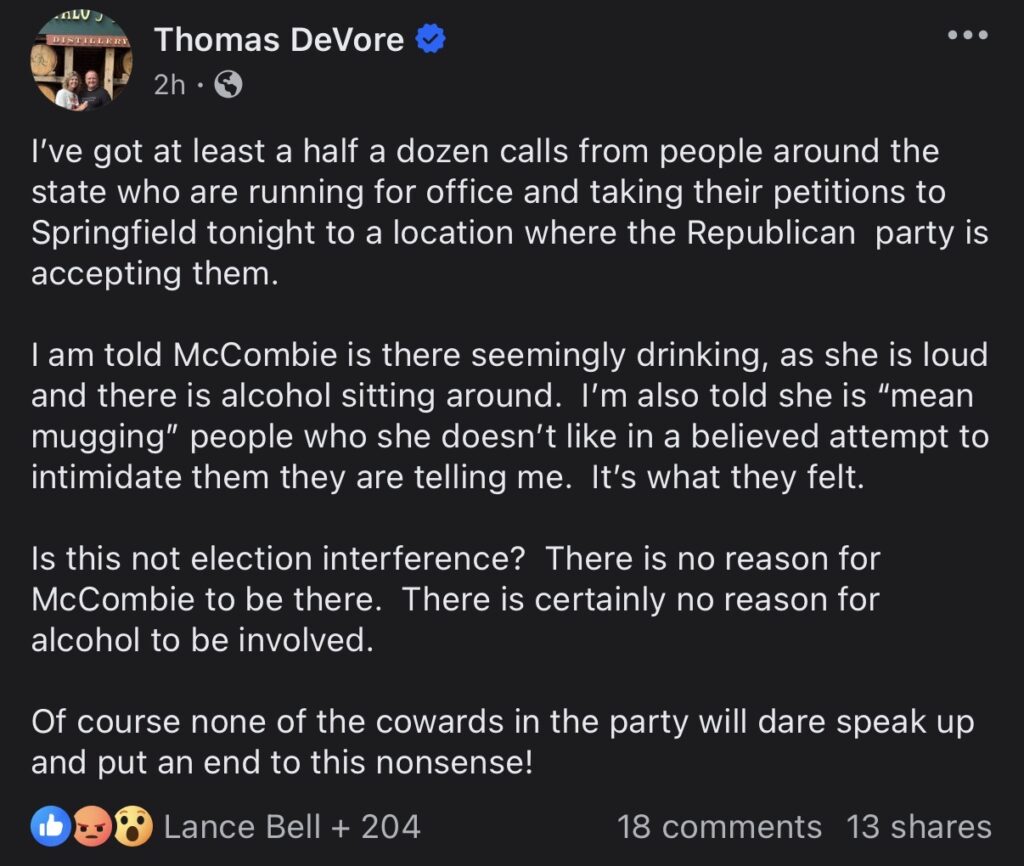The image size is (1024, 866).
Task: Click the blue Like reaction icon
Action: coord(50,826)
